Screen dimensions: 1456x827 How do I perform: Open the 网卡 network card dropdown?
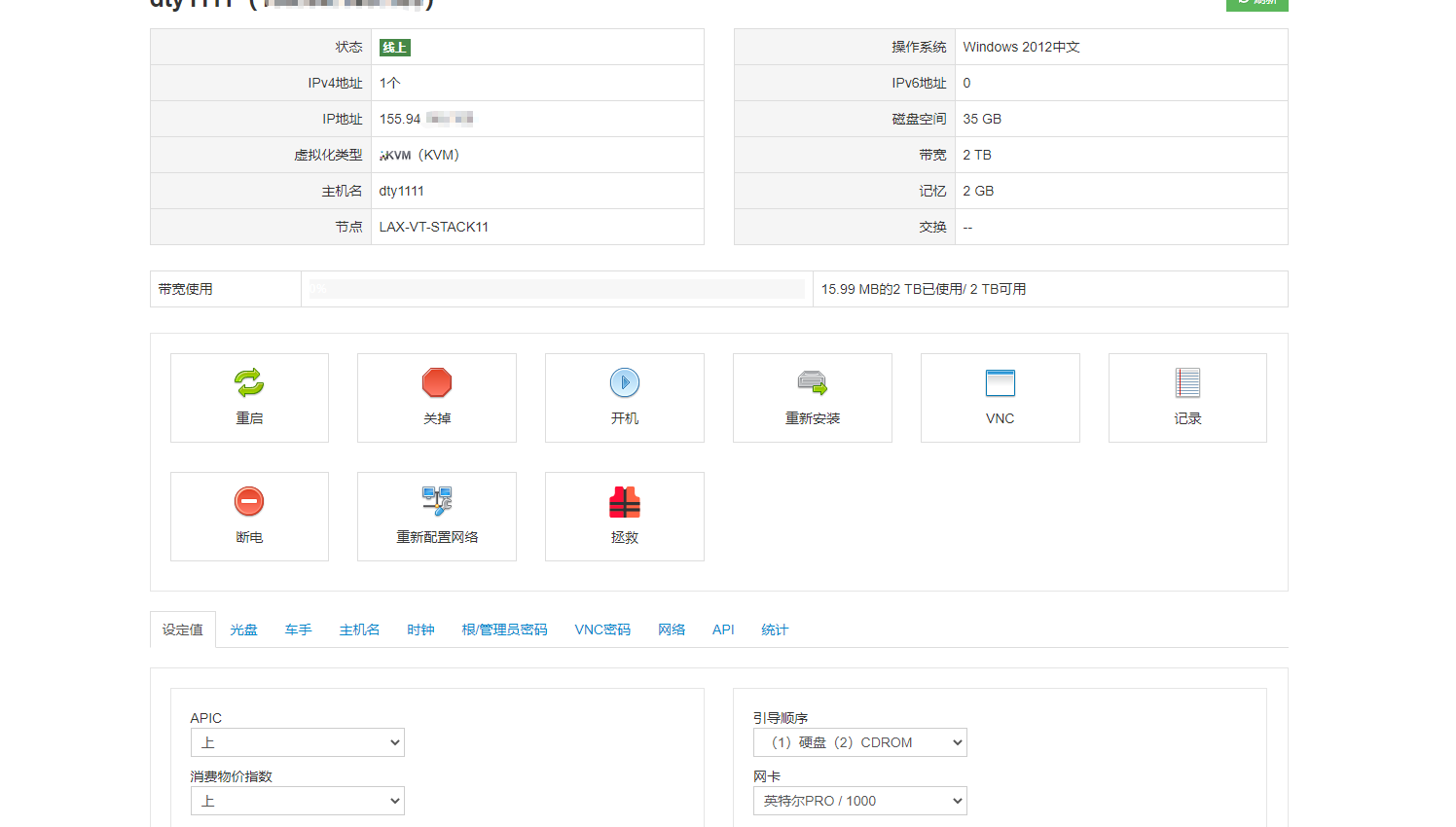pyautogui.click(x=860, y=801)
